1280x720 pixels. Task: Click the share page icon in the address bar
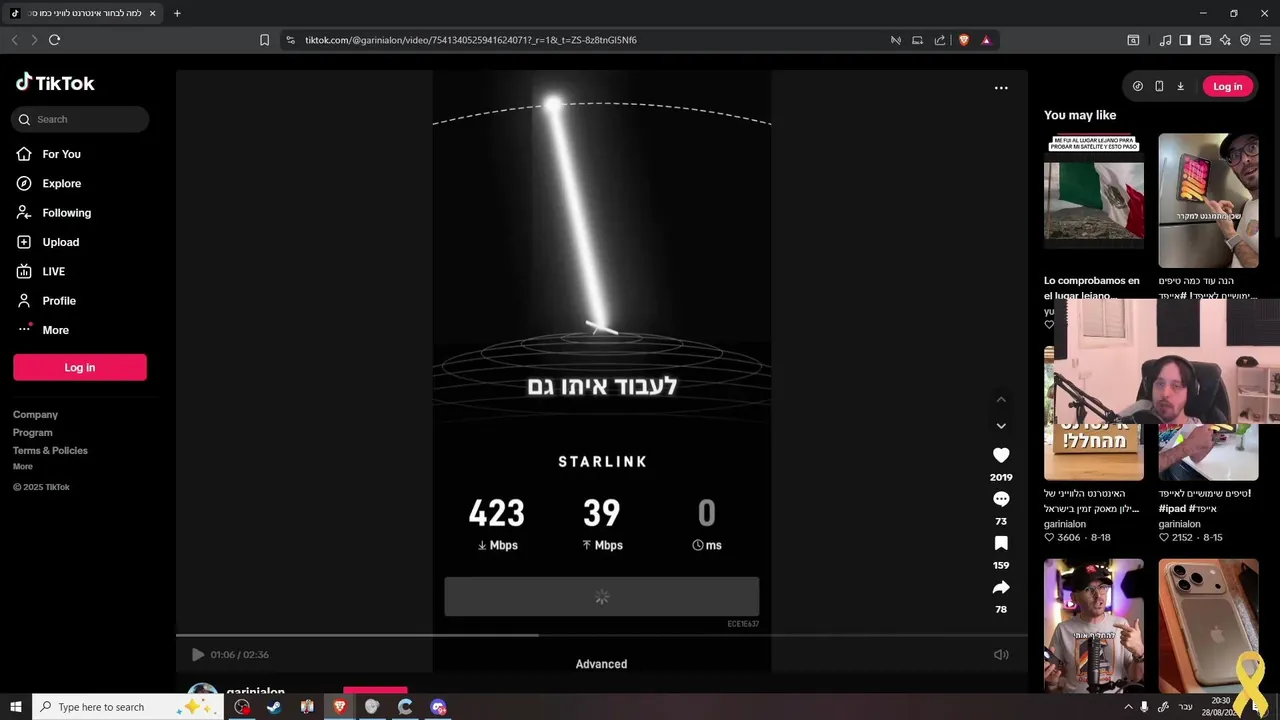[940, 40]
